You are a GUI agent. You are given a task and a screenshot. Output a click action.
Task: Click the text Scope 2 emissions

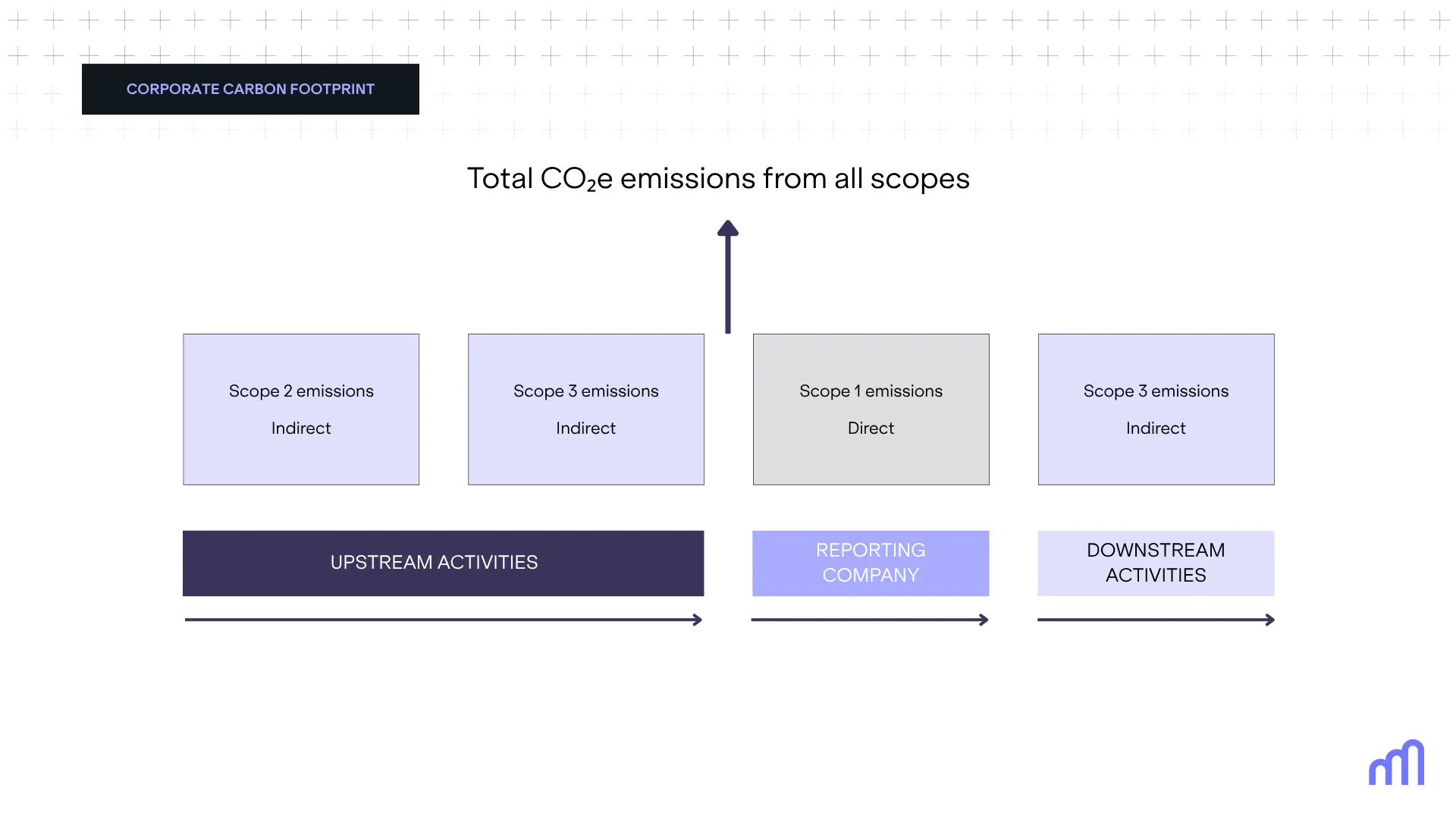click(x=301, y=391)
